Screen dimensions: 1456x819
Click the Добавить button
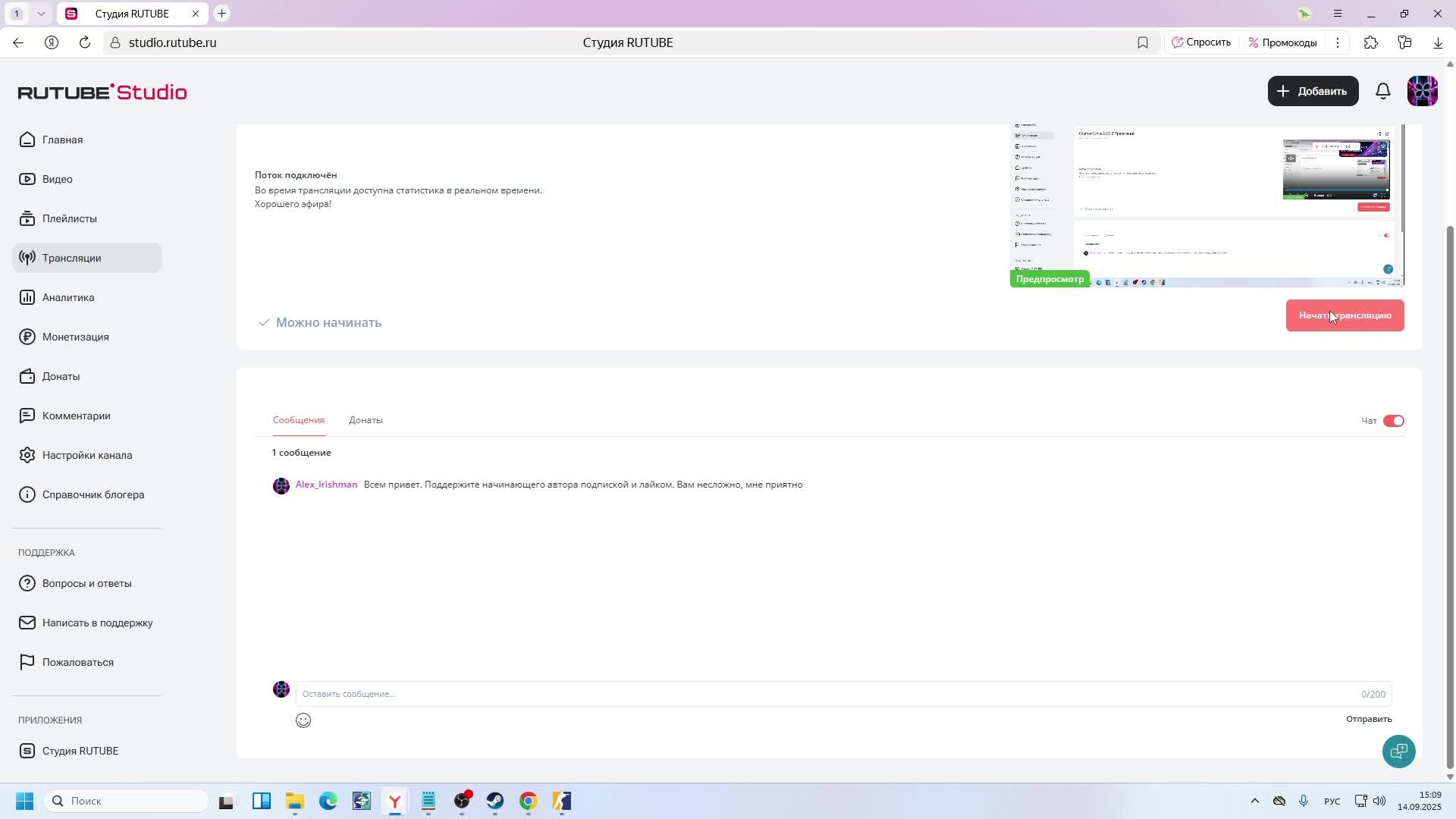pos(1313,91)
